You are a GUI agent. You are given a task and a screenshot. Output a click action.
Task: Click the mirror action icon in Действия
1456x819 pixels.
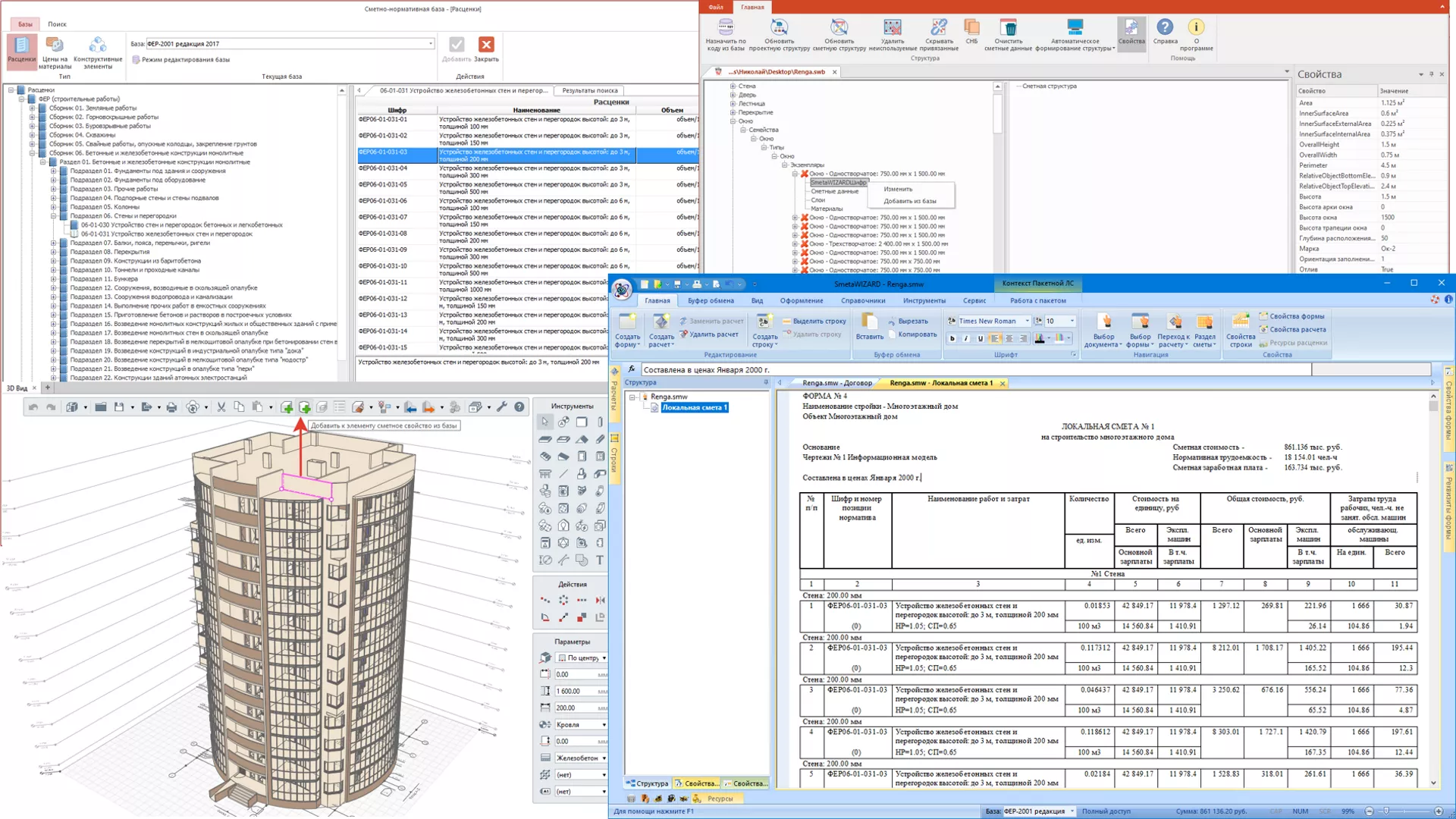(x=600, y=600)
